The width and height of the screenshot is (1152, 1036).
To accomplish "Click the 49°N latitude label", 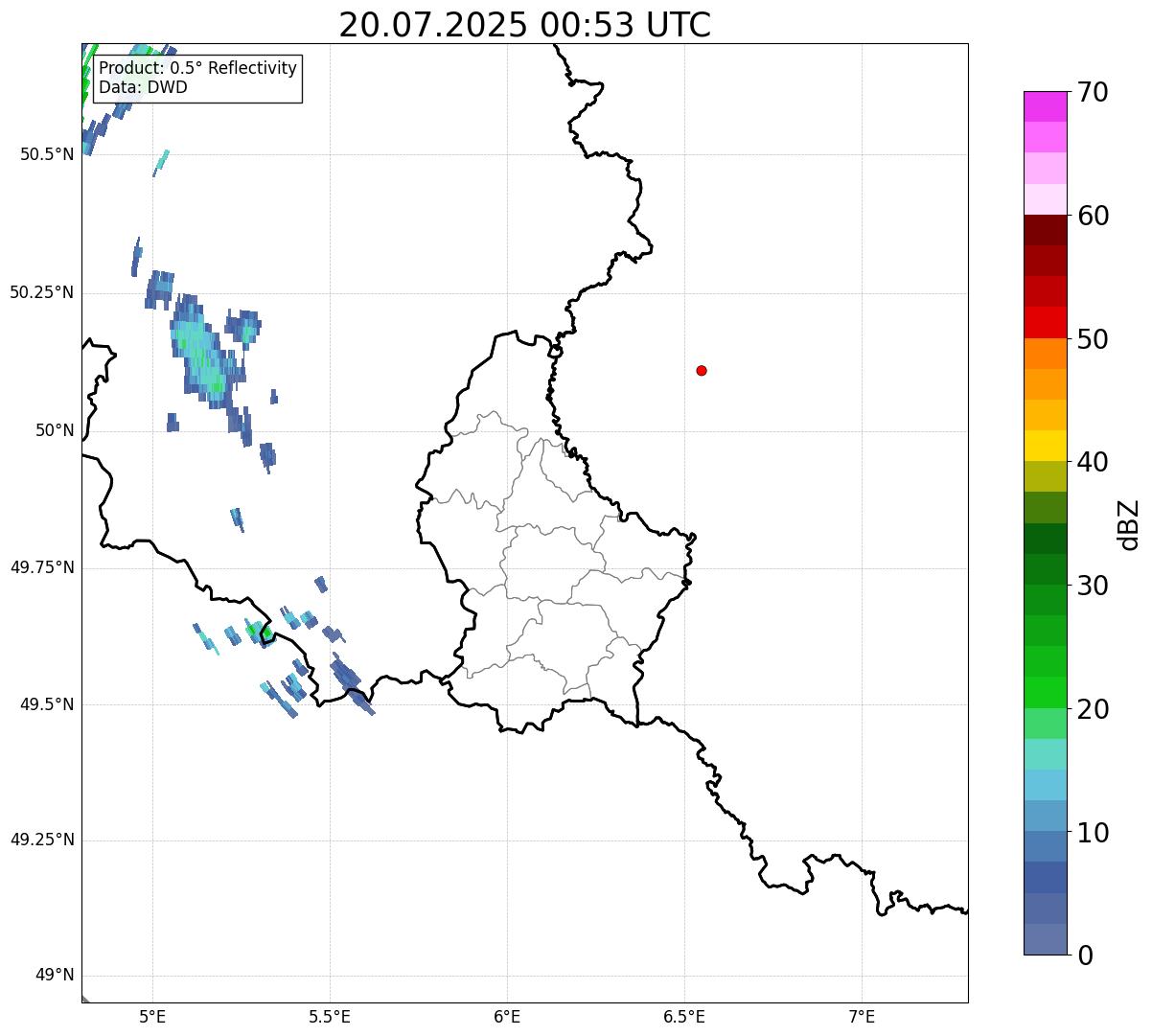I will tap(54, 976).
